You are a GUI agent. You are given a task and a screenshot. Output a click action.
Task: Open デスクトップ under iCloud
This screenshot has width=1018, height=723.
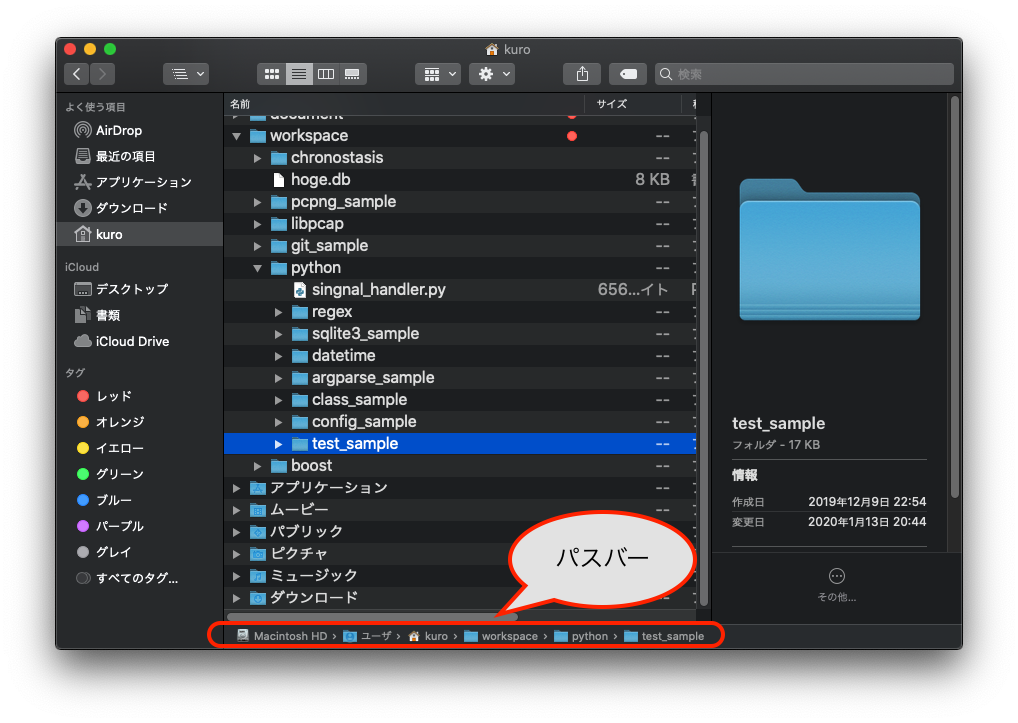[x=139, y=289]
